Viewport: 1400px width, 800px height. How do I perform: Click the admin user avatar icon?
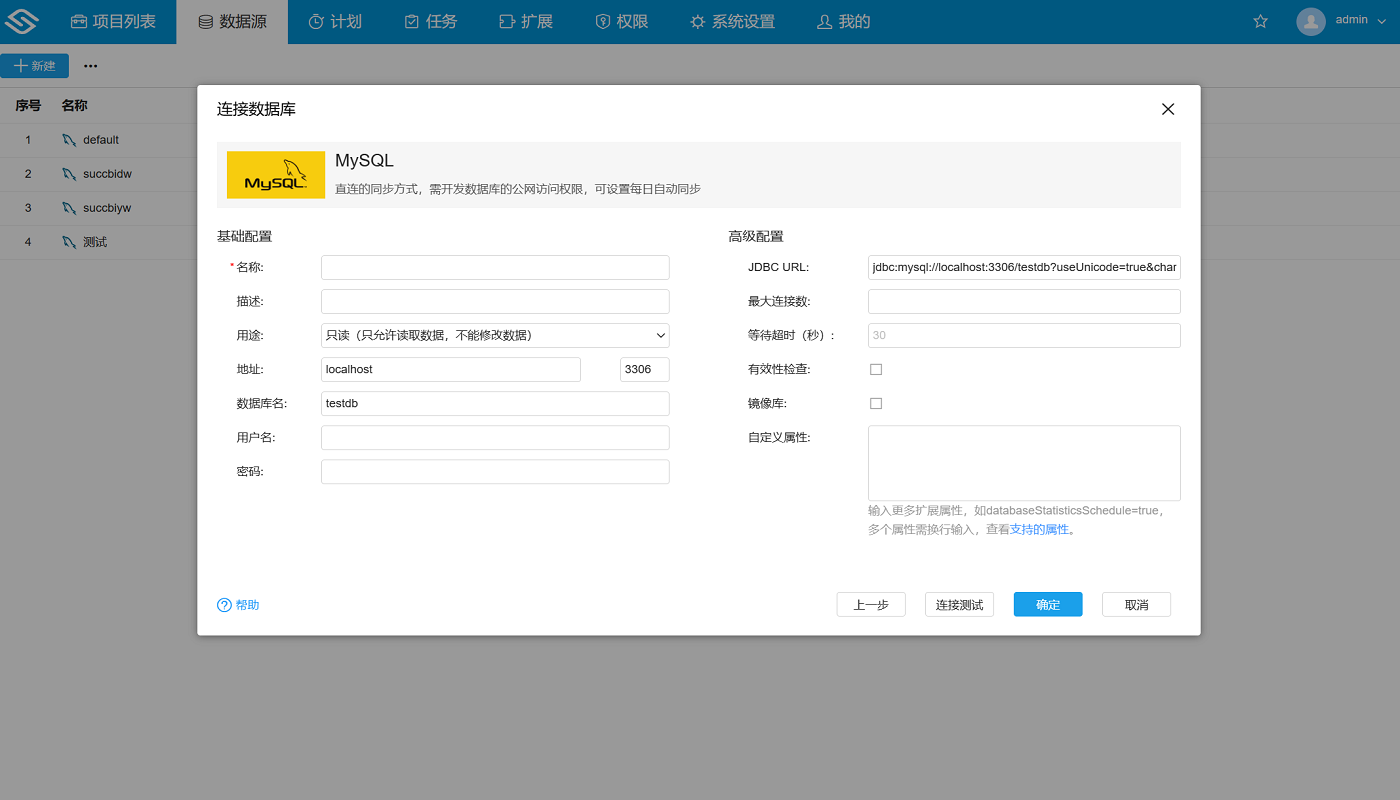1310,21
